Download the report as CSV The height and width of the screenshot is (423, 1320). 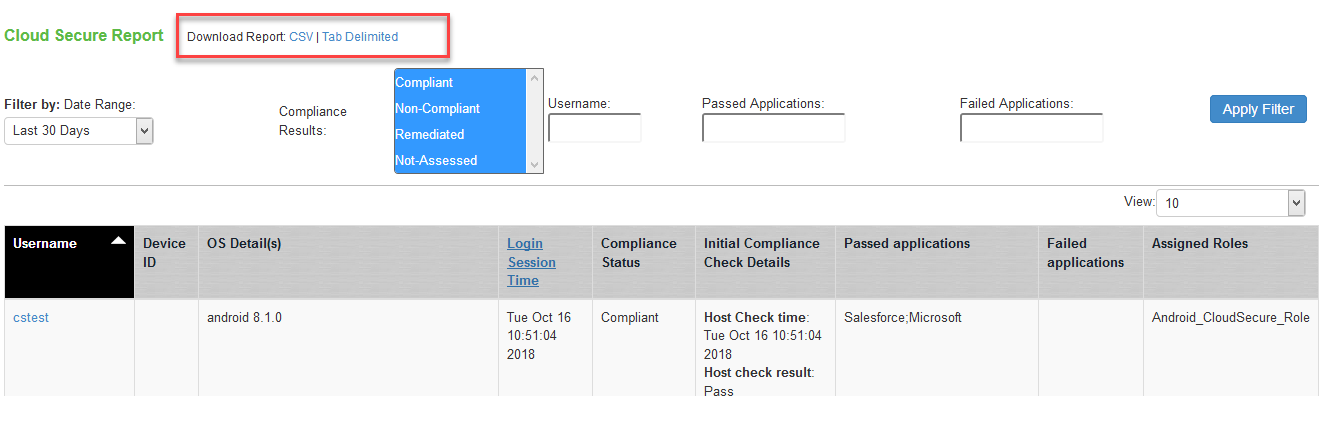300,37
